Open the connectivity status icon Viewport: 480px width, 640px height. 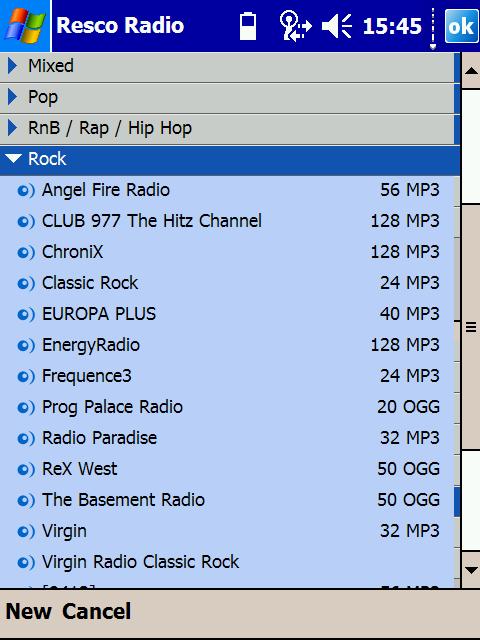coord(295,26)
